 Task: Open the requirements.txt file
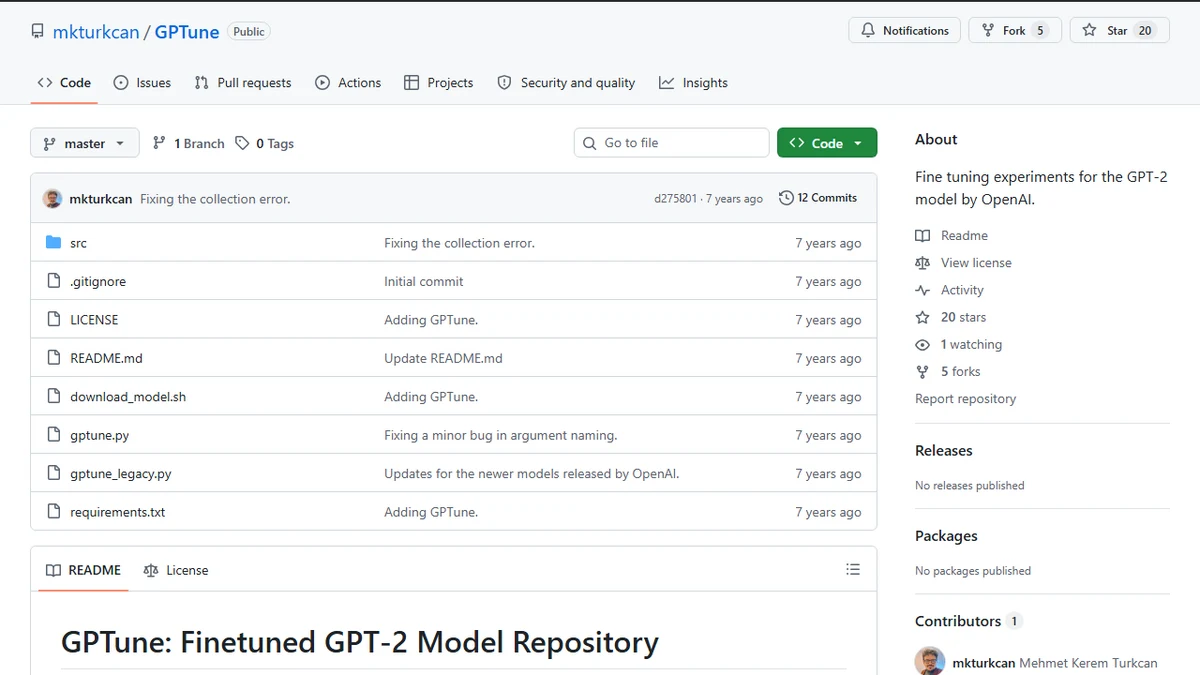coord(118,512)
